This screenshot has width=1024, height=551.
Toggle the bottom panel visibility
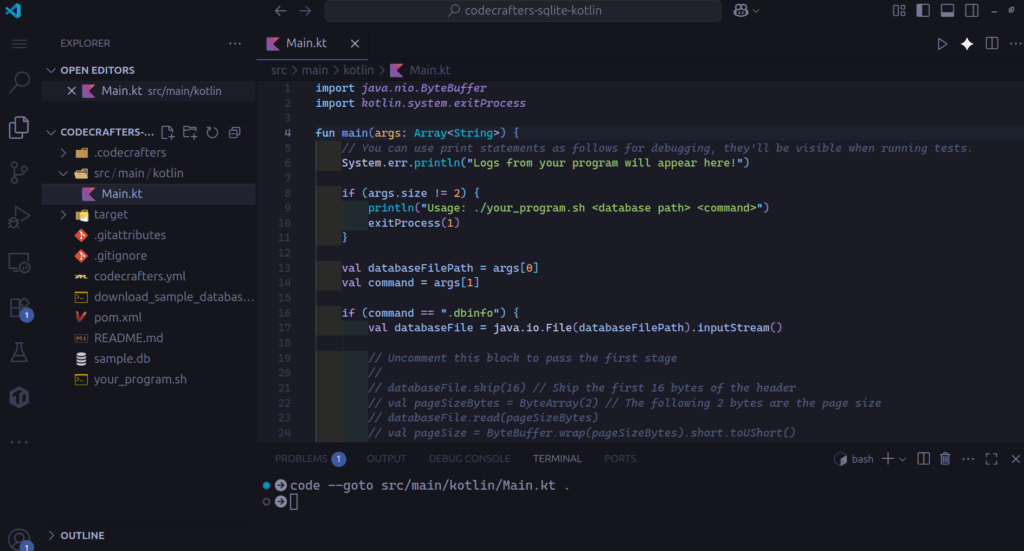(x=947, y=10)
